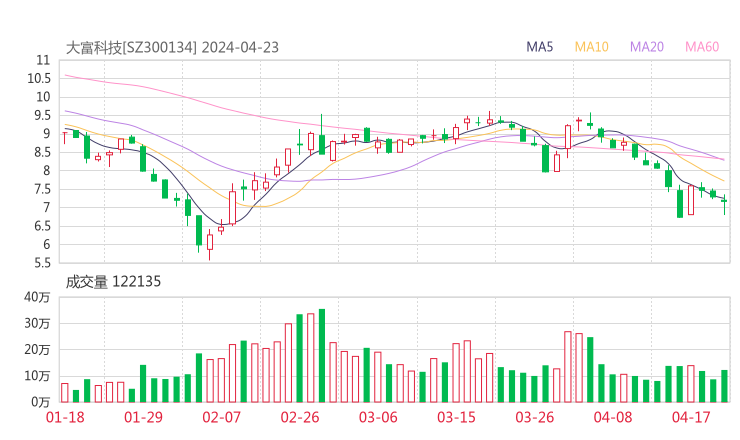
Task: Click the 5.5 price axis label
Action: point(41,263)
